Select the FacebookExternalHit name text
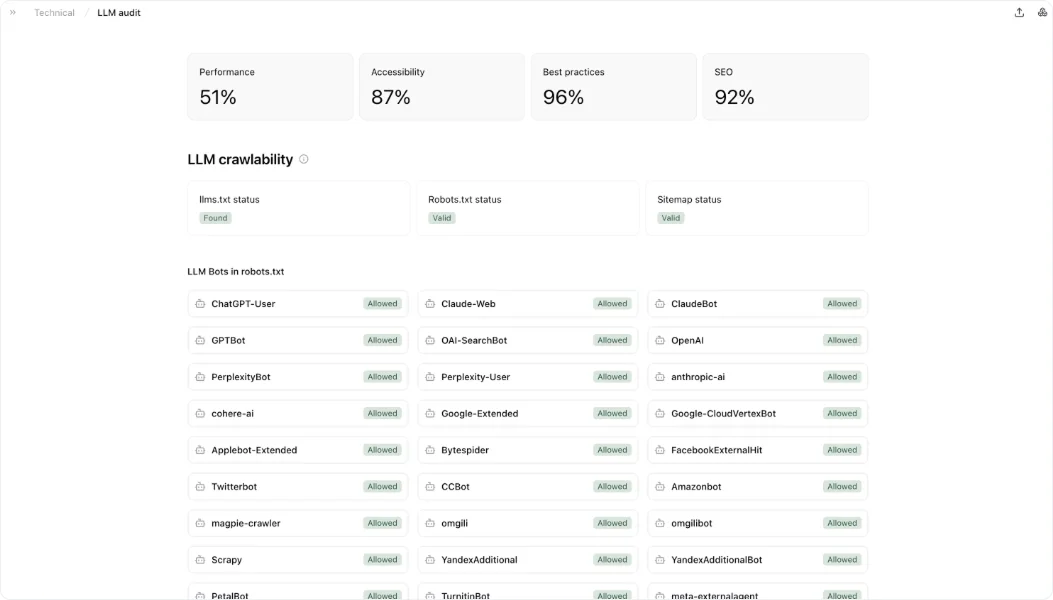Screen dimensions: 1053x600 tap(717, 450)
